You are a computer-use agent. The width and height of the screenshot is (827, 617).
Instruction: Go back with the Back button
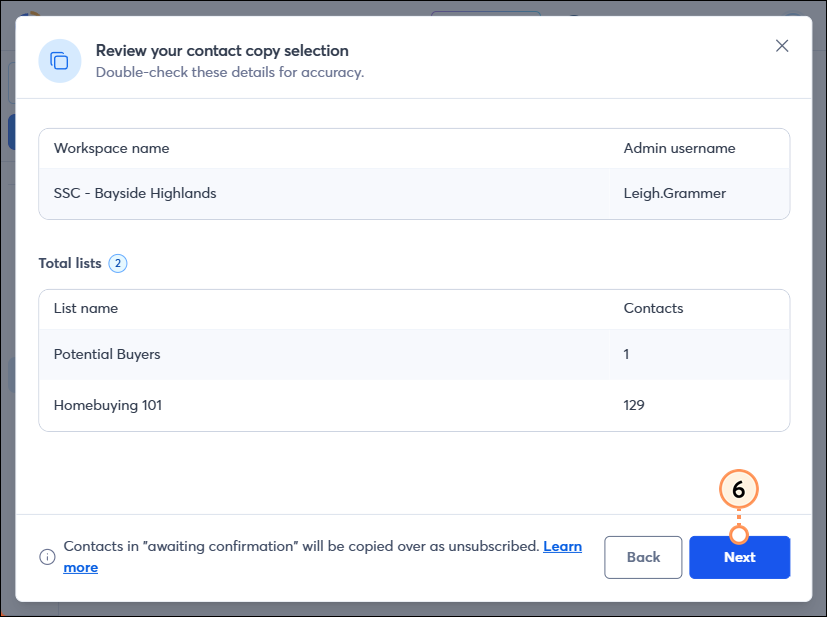point(643,557)
